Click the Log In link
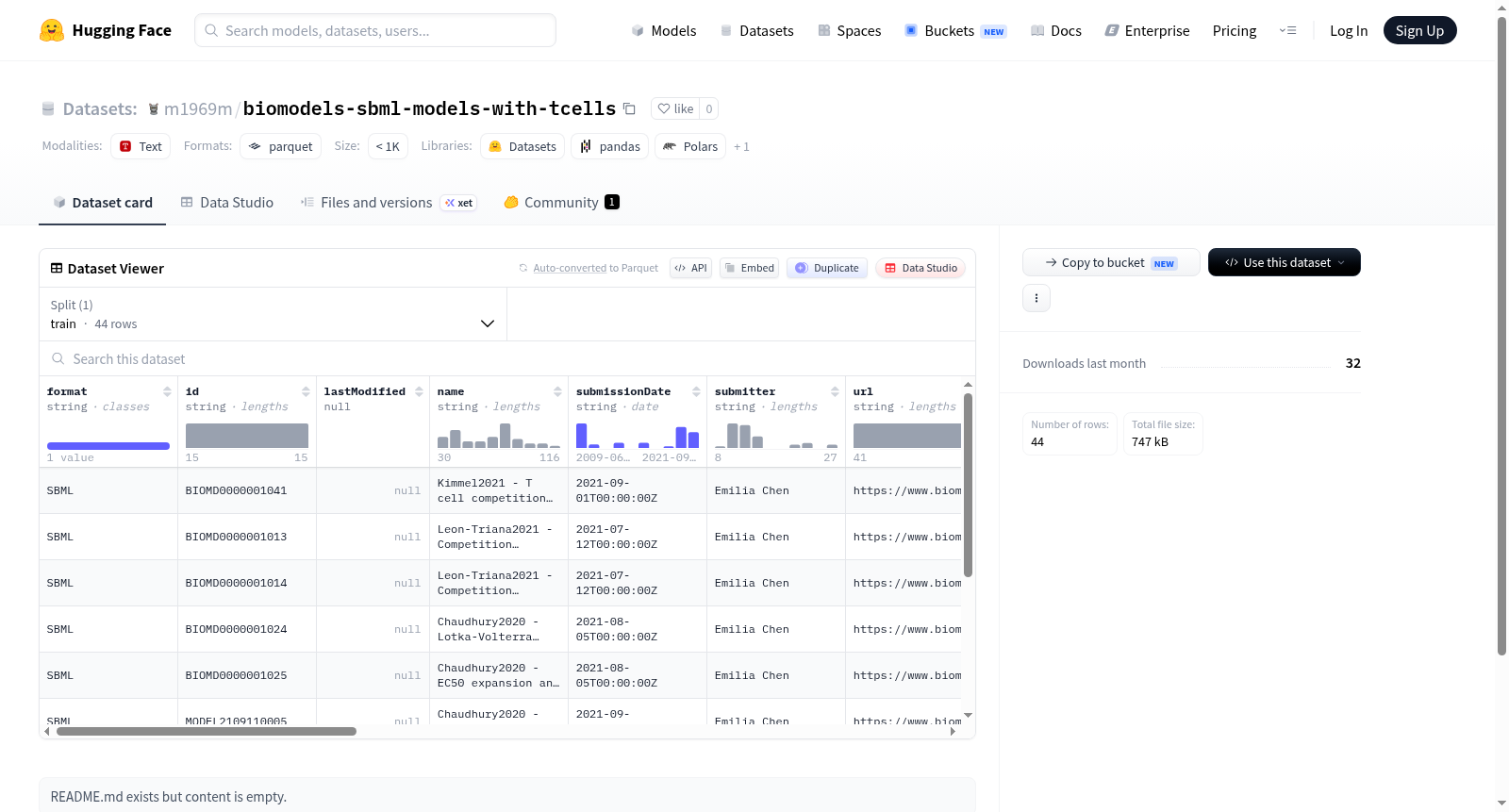This screenshot has height=812, width=1509. click(x=1349, y=31)
